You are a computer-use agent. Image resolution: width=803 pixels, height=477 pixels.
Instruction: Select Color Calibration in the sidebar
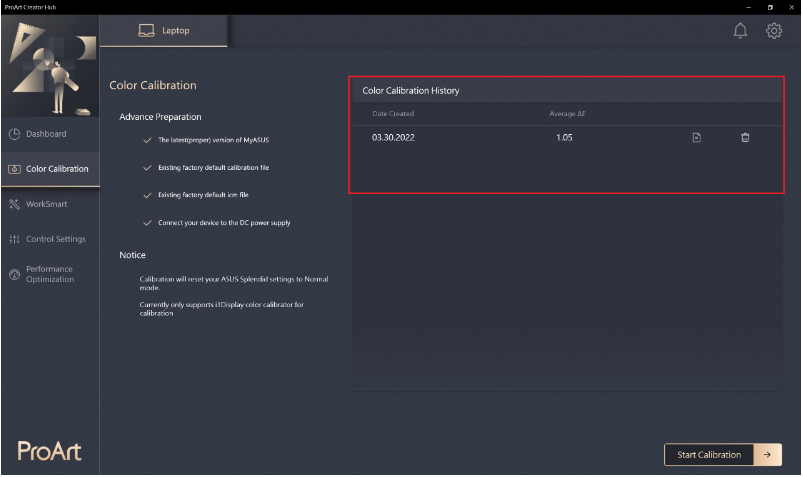[50, 169]
